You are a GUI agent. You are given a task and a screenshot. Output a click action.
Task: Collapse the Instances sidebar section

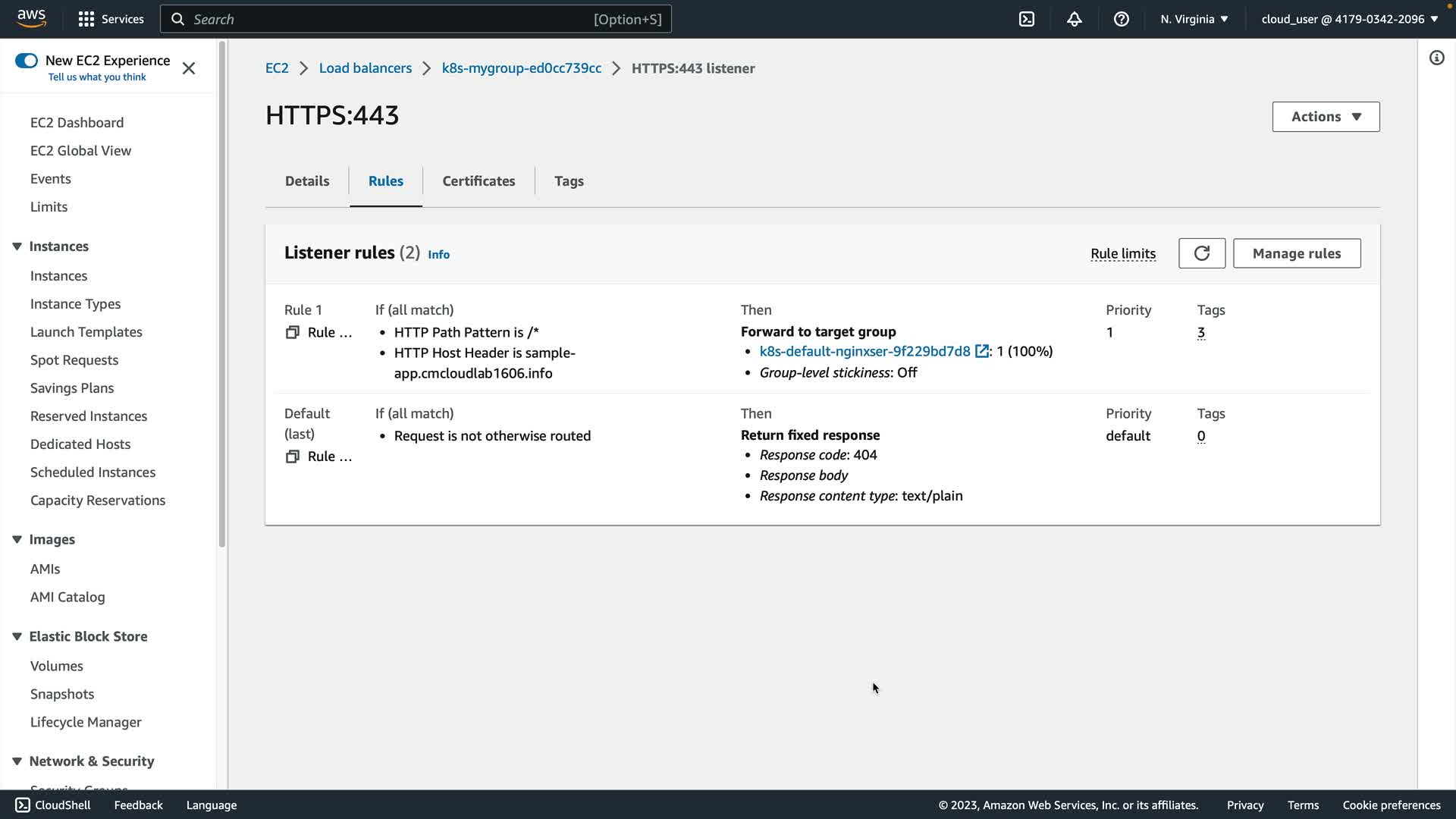click(x=17, y=246)
